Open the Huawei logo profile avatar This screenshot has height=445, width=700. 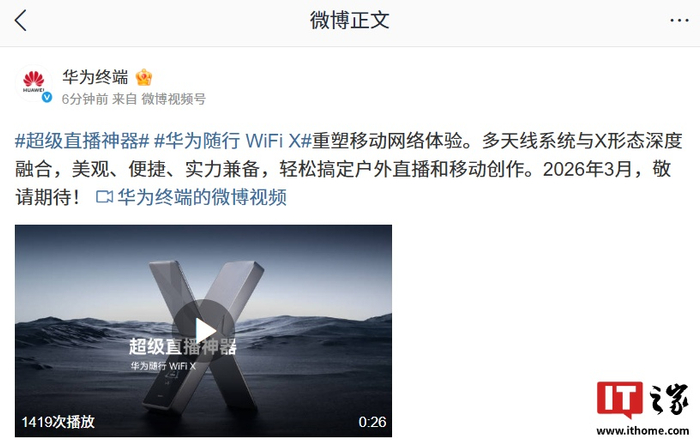coord(33,83)
